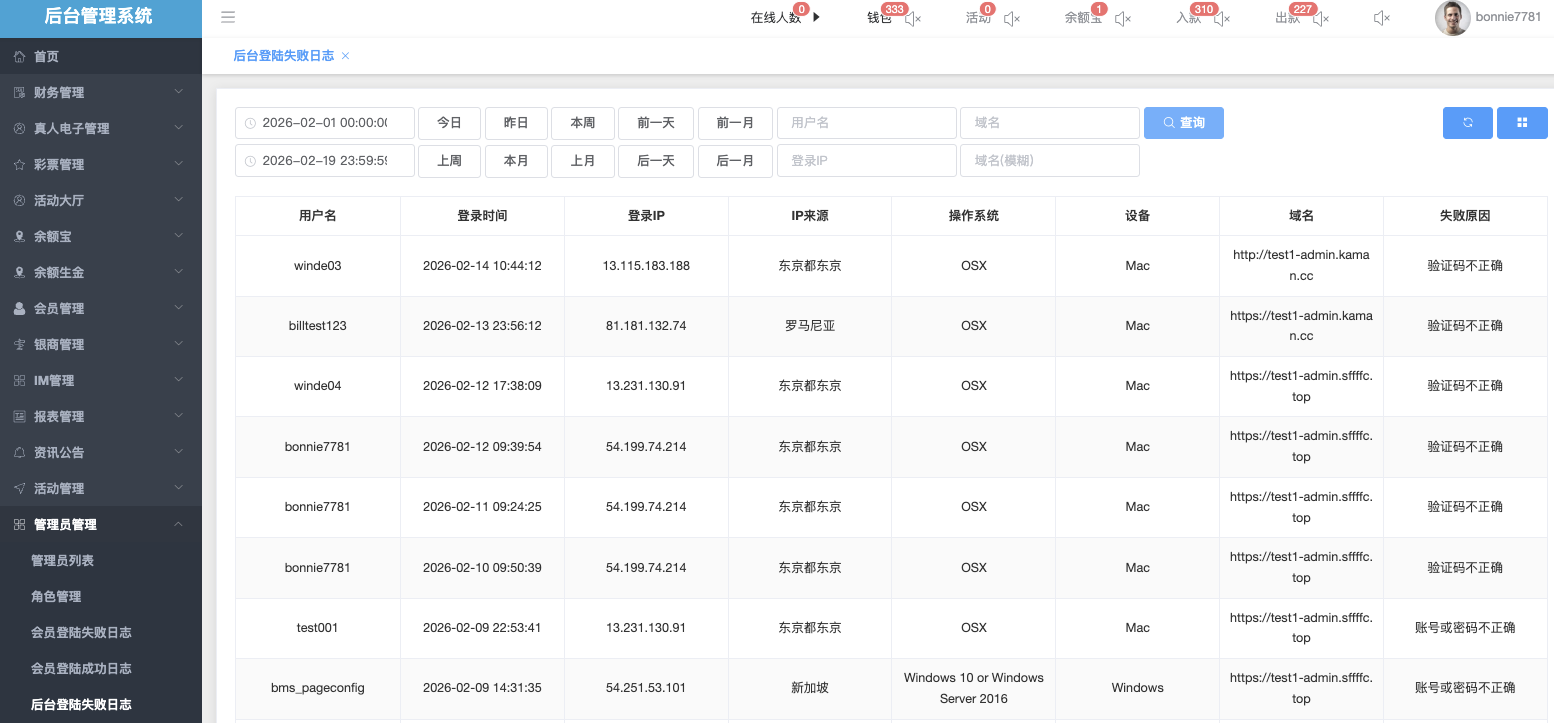Screen dimensions: 1554x723
Task: Click the 查询 search button
Action: 1183,123
